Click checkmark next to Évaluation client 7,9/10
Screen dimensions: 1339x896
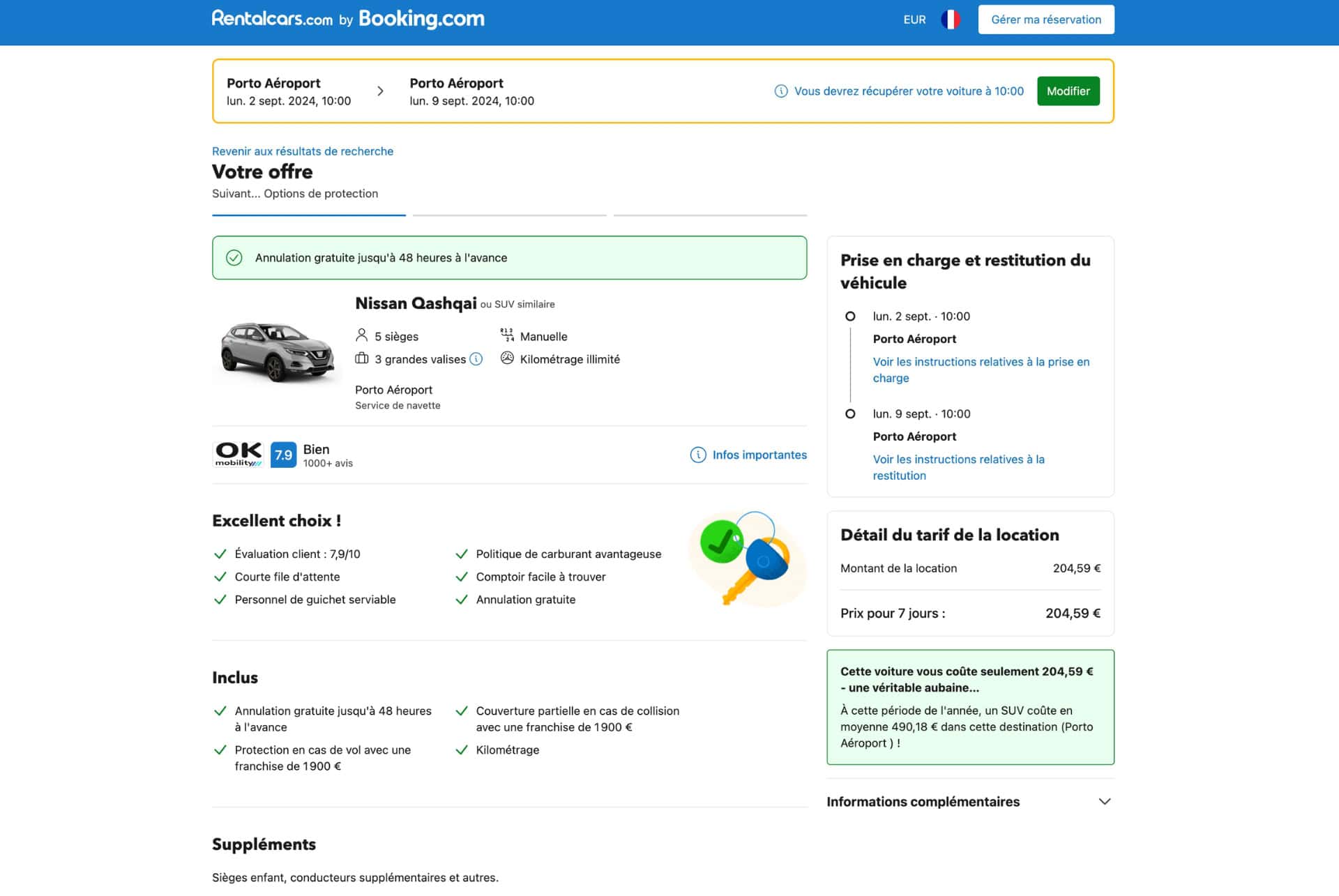pyautogui.click(x=220, y=554)
